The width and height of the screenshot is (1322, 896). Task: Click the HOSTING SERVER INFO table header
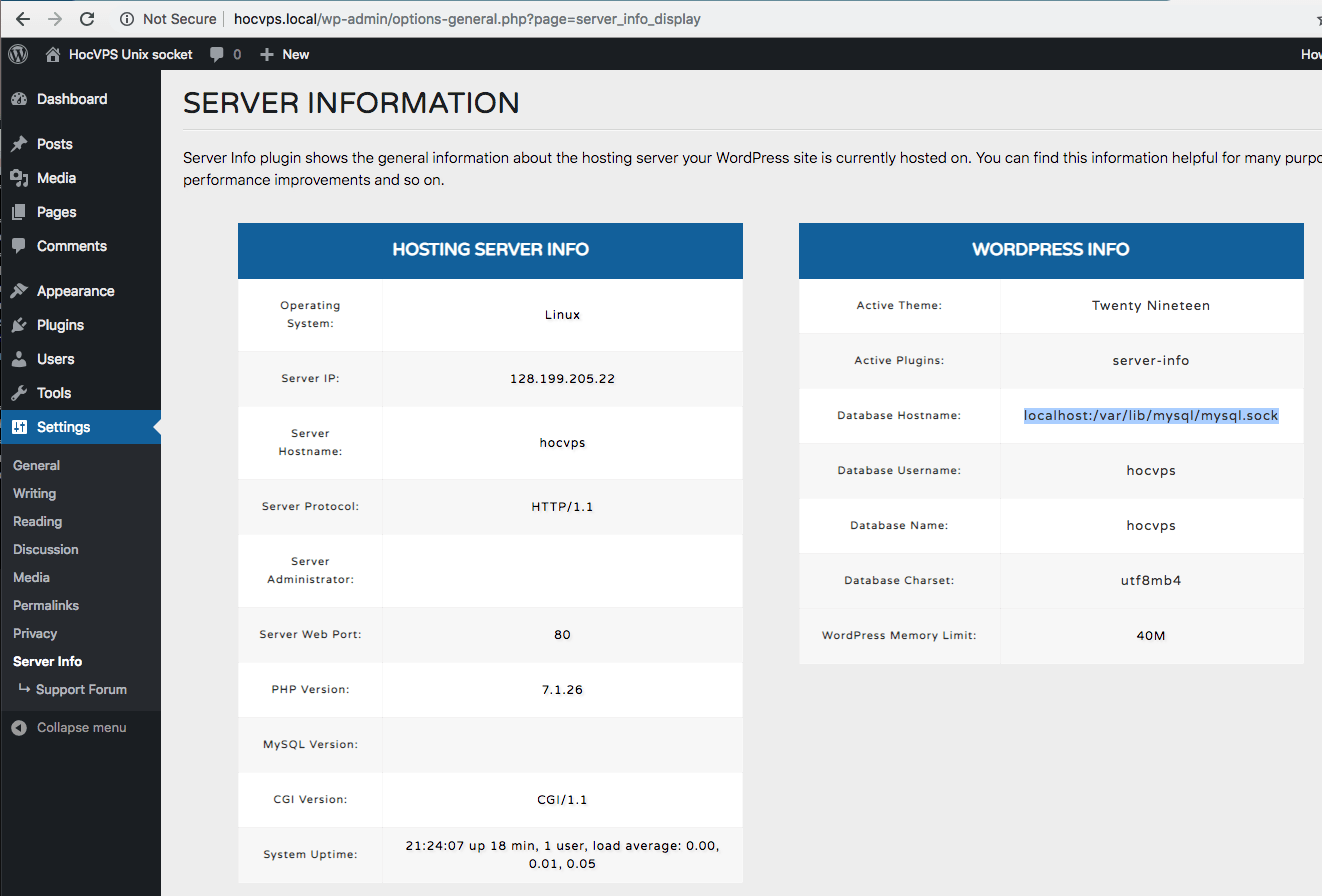click(490, 250)
